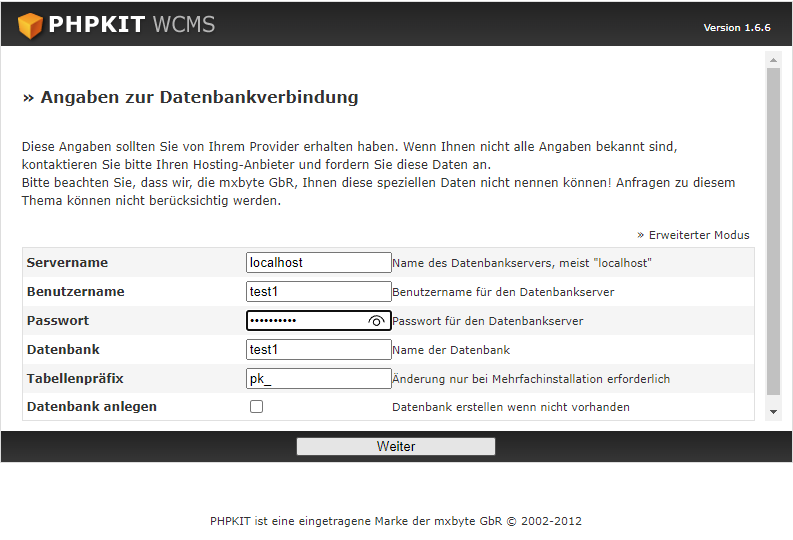Screen dimensions: 793x540
Task: Click the Servername row label
Action: point(67,263)
